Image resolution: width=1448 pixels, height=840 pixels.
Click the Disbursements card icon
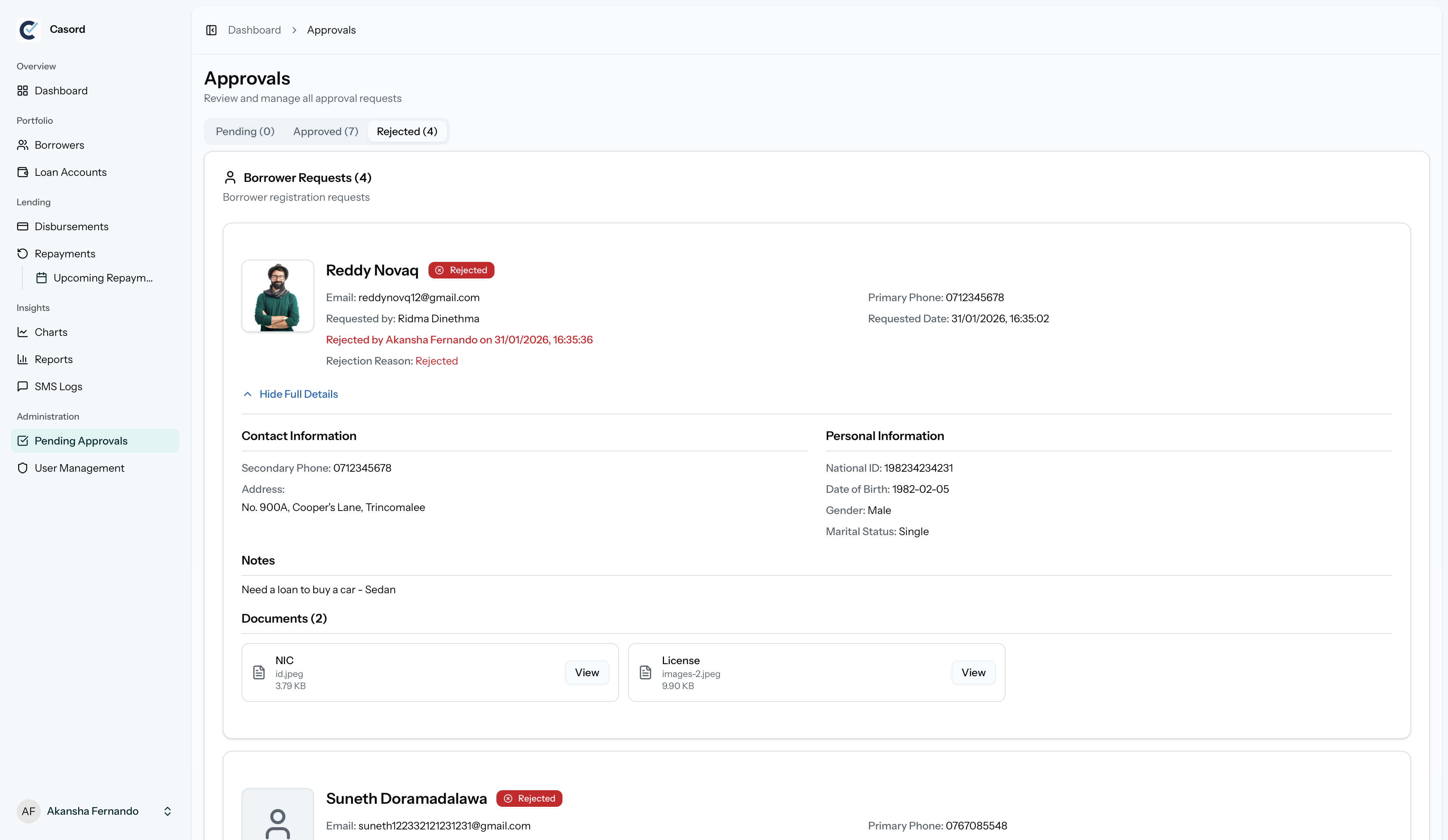click(22, 226)
